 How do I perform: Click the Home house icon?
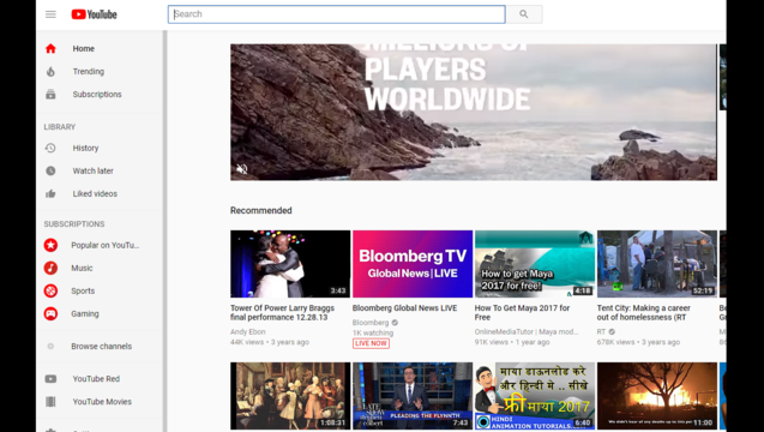coord(51,49)
